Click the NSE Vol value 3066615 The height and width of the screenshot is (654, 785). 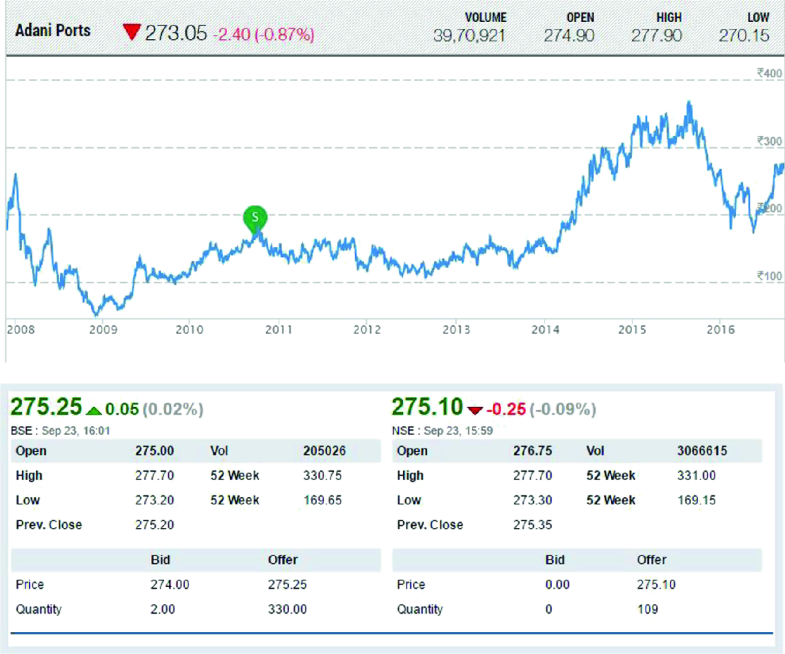[x=702, y=451]
